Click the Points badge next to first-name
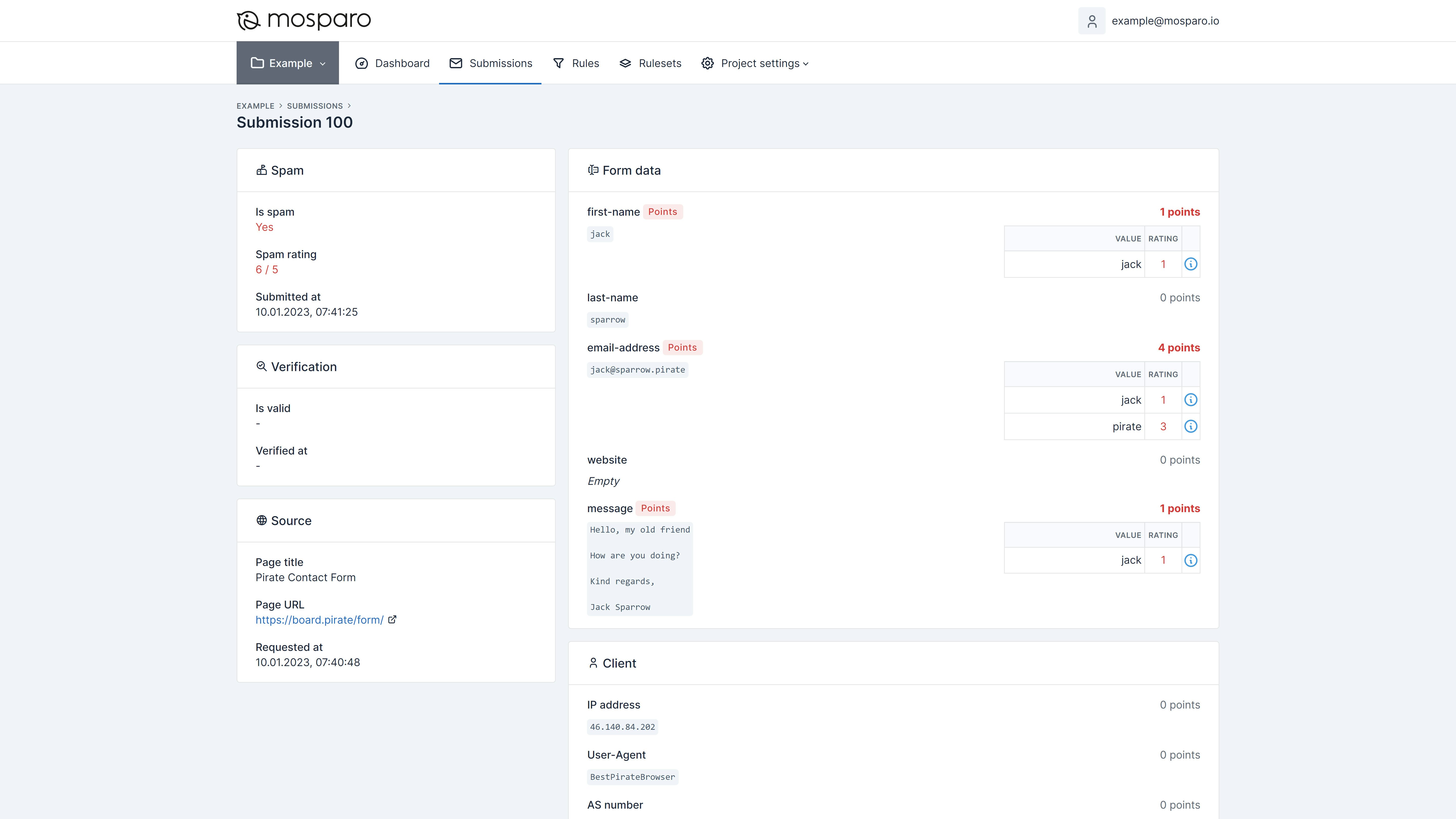 (663, 212)
